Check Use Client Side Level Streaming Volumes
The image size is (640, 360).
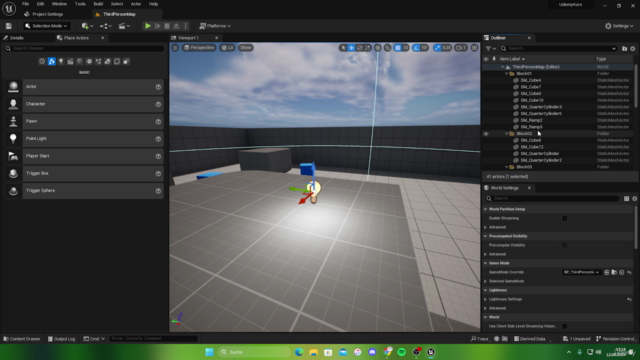coord(564,326)
